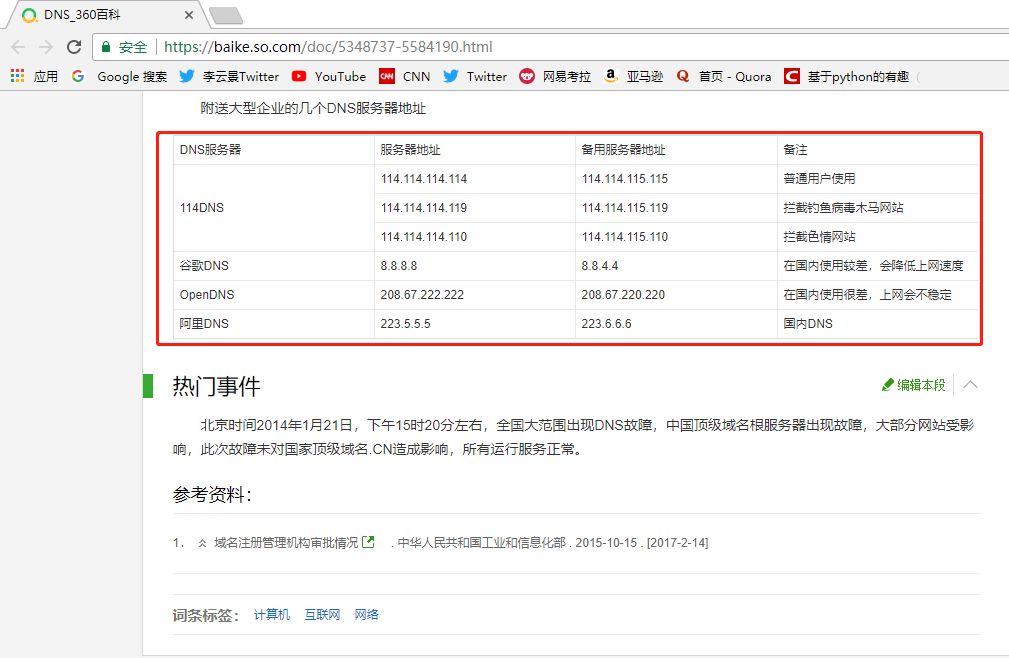Image resolution: width=1009 pixels, height=658 pixels.
Task: Click the 208.67.222.222 address cell
Action: point(474,295)
